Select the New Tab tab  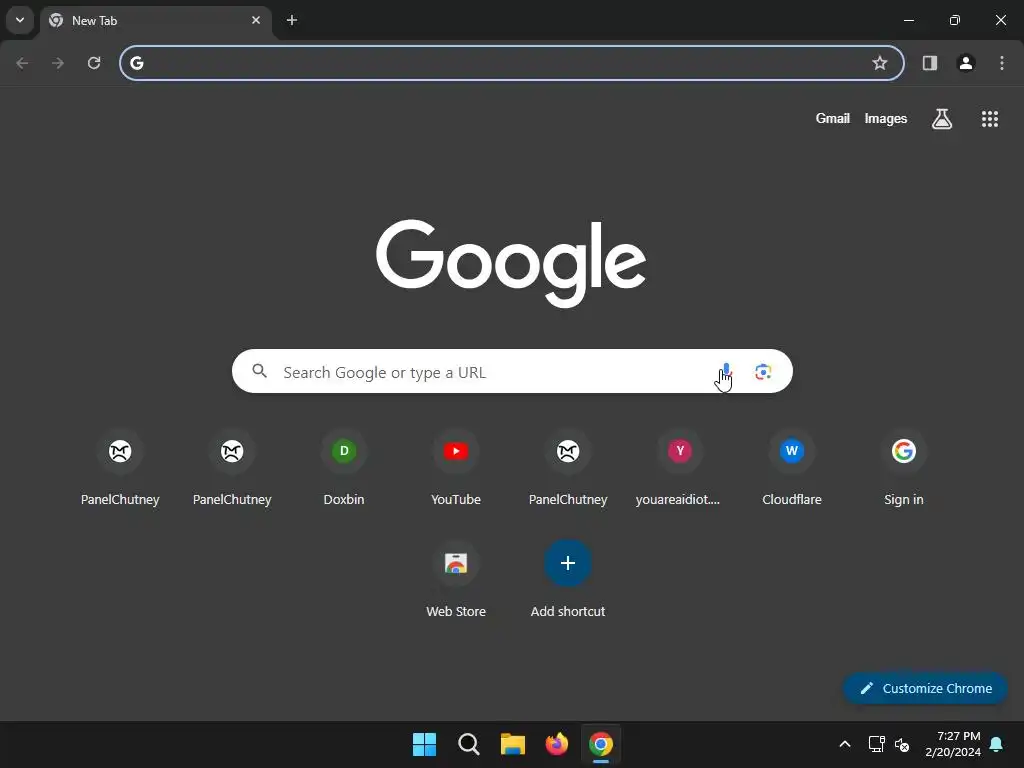pos(156,21)
